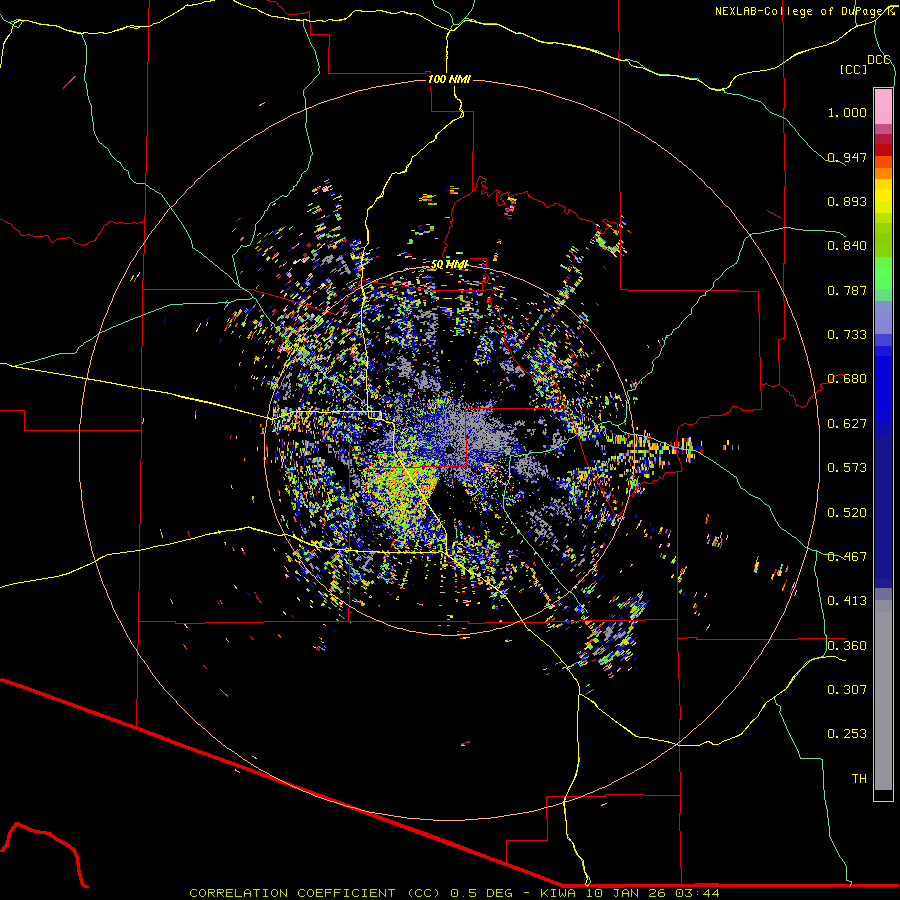Click the black radar site dot at center

pyautogui.click(x=449, y=449)
